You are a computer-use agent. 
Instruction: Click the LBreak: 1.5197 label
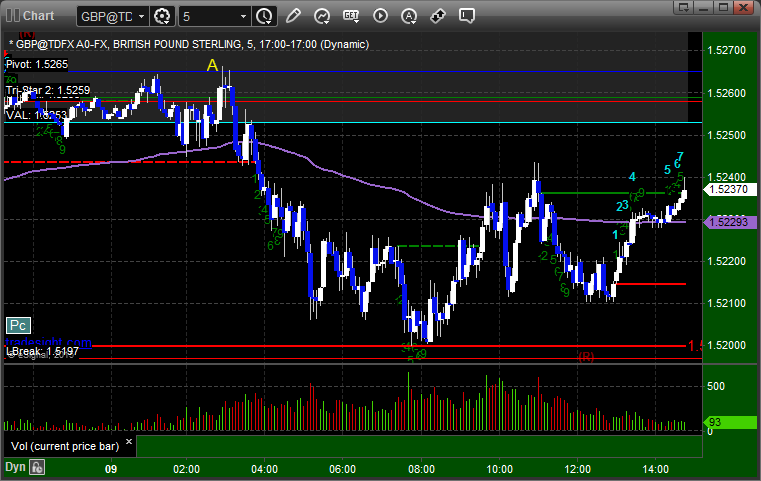click(x=42, y=351)
